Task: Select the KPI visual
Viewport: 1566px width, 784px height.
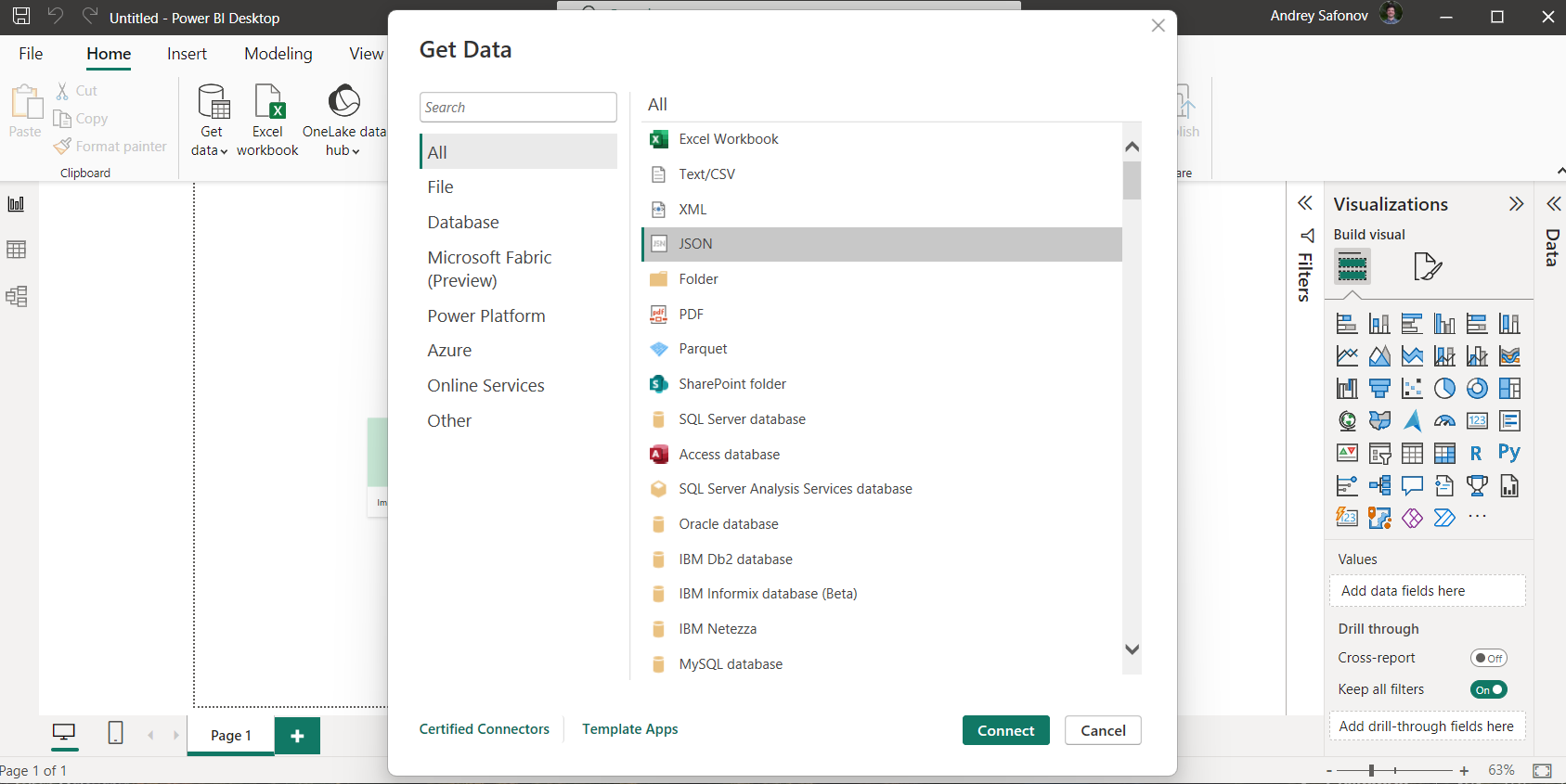Action: (1347, 454)
